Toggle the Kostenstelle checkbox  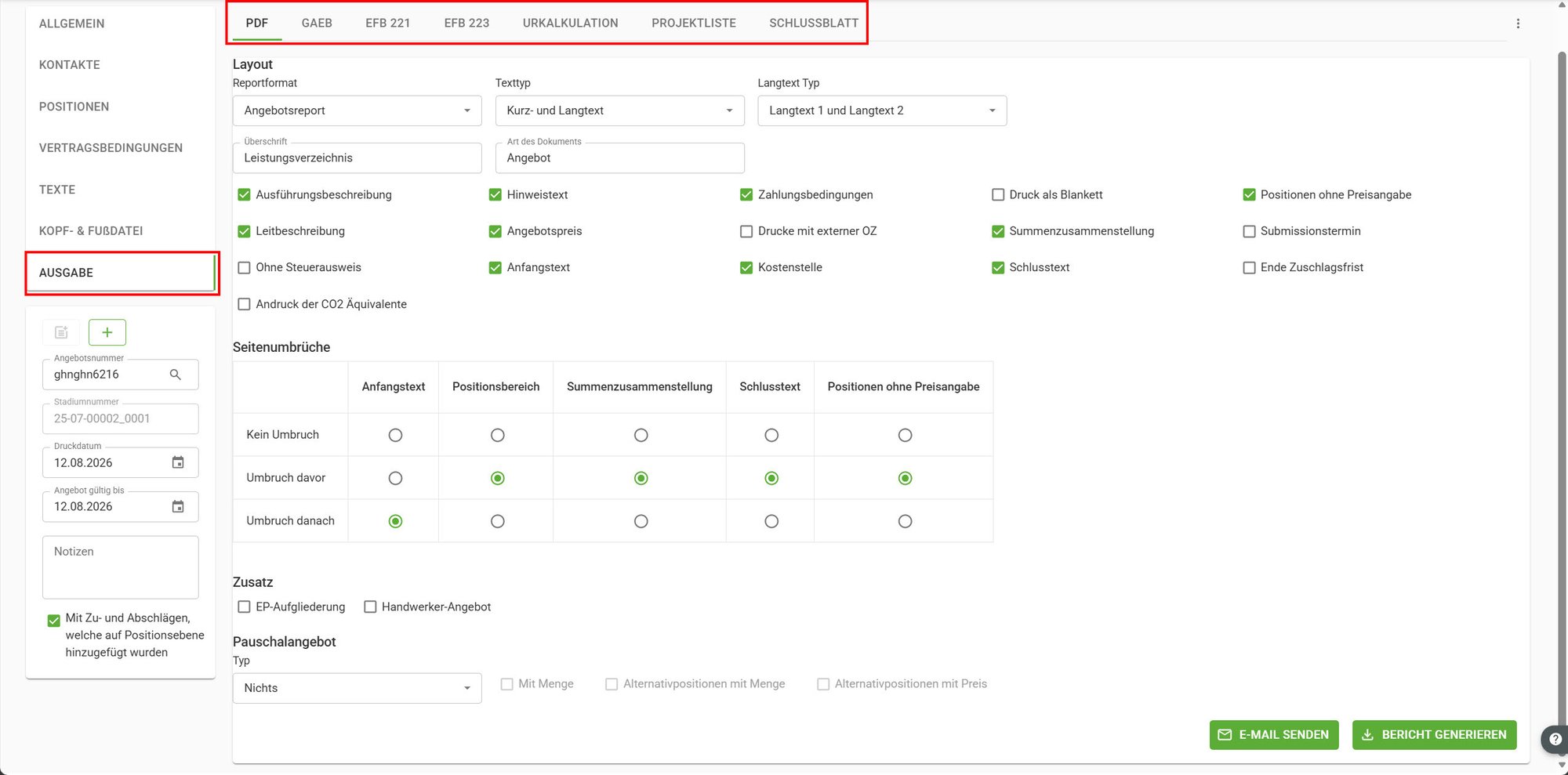pos(746,267)
